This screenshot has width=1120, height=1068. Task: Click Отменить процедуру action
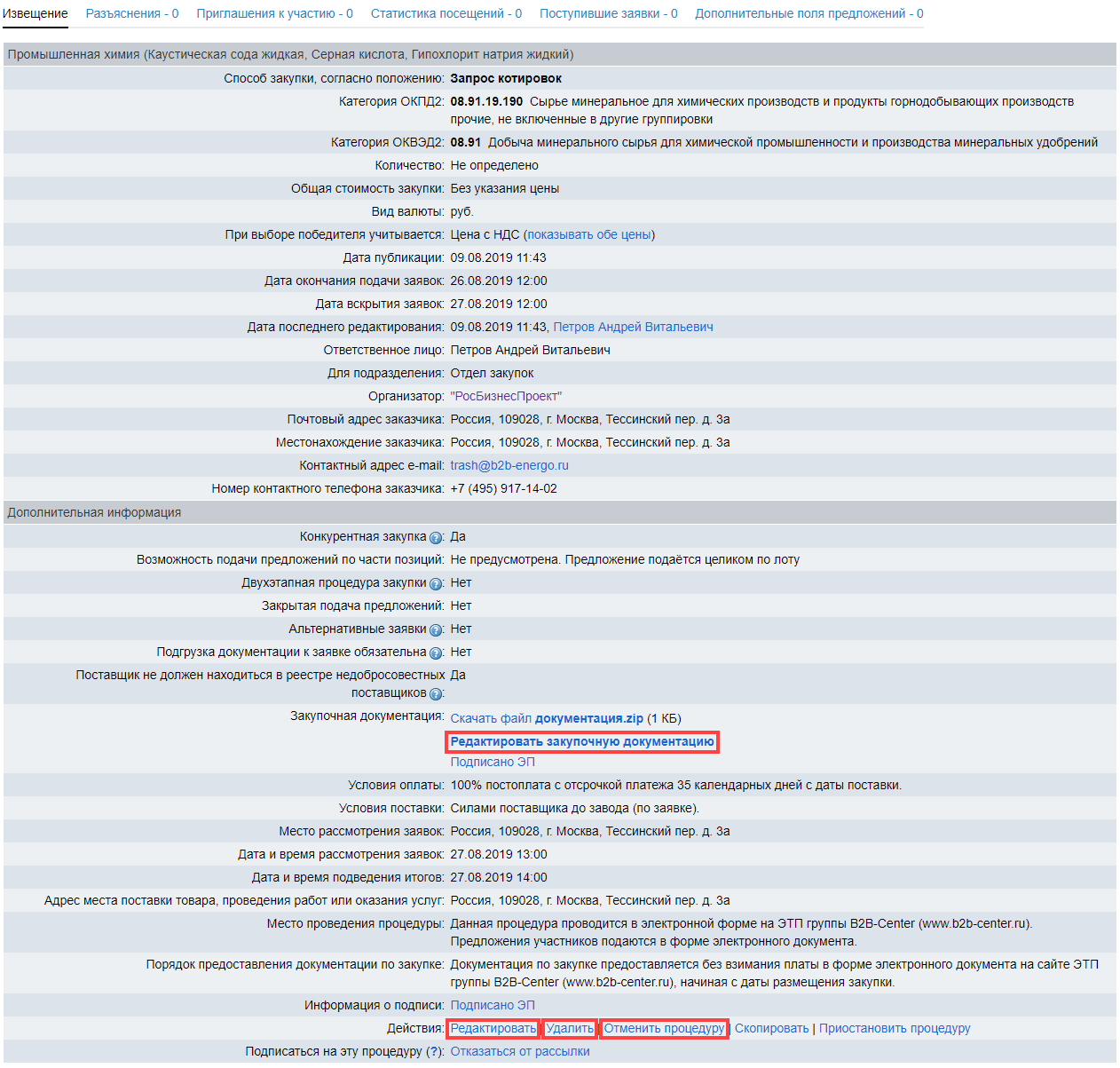[x=664, y=1028]
